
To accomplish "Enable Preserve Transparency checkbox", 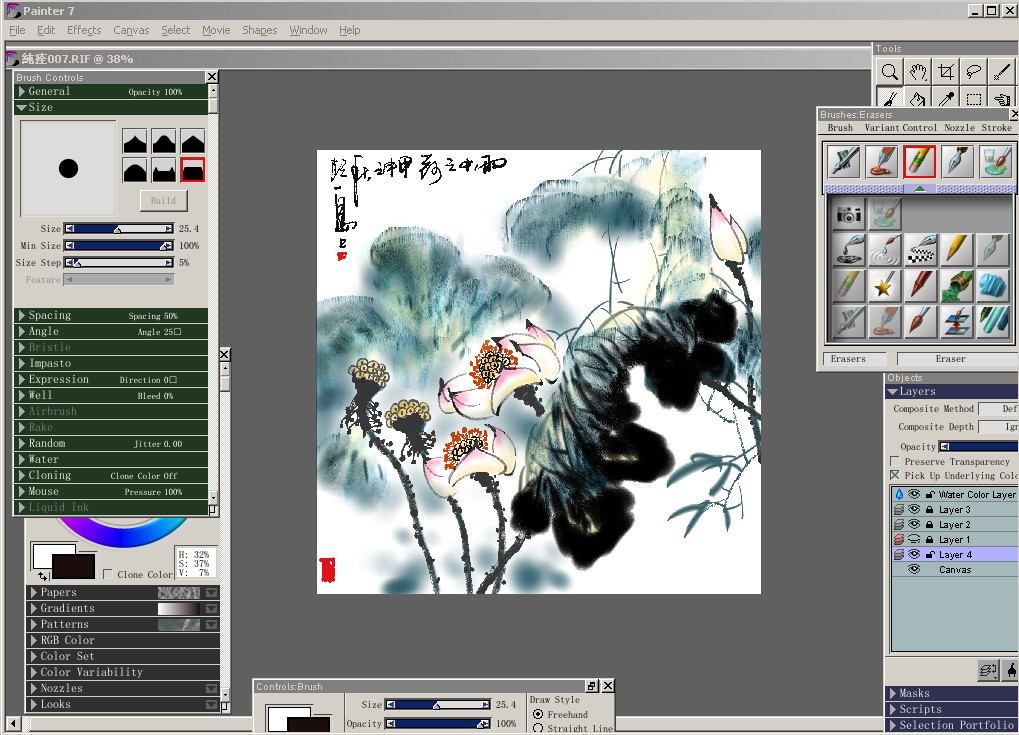I will (x=895, y=461).
